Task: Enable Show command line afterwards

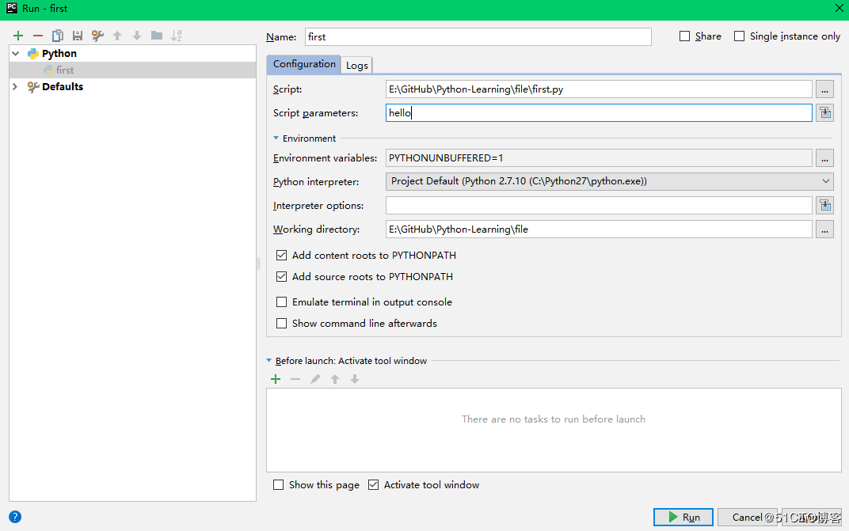Action: click(281, 323)
